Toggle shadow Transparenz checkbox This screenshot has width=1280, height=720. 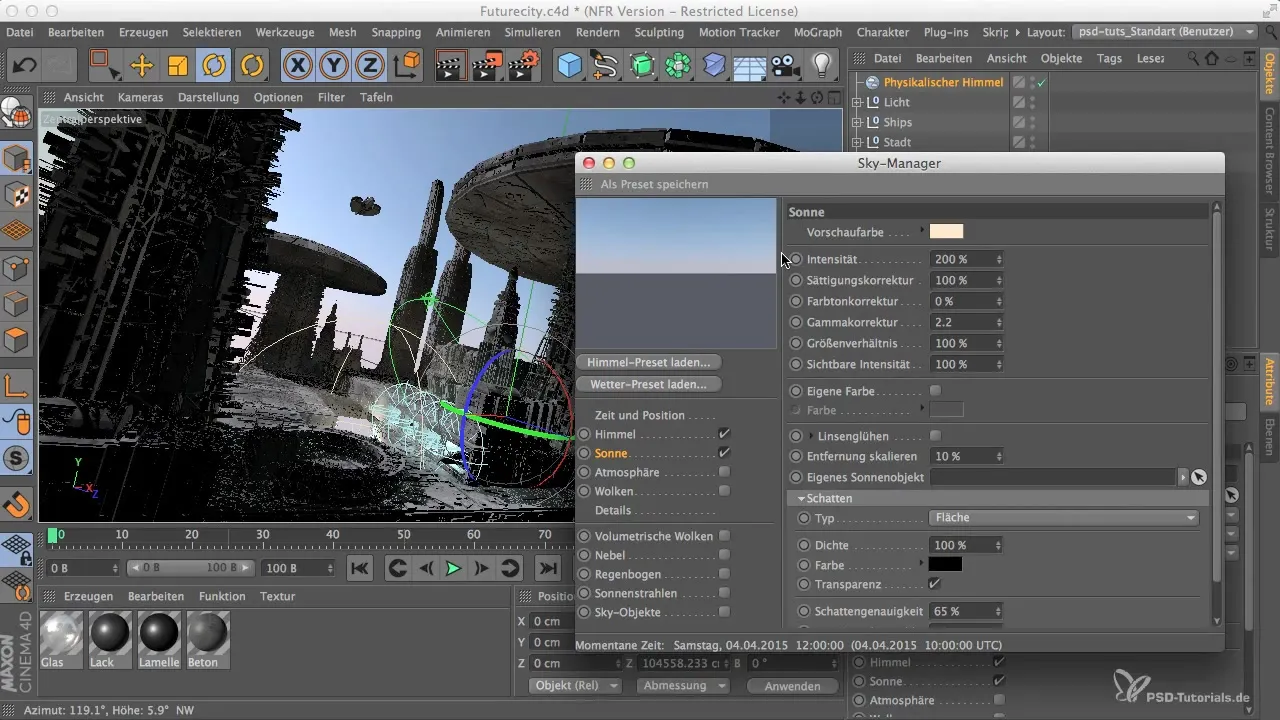935,584
